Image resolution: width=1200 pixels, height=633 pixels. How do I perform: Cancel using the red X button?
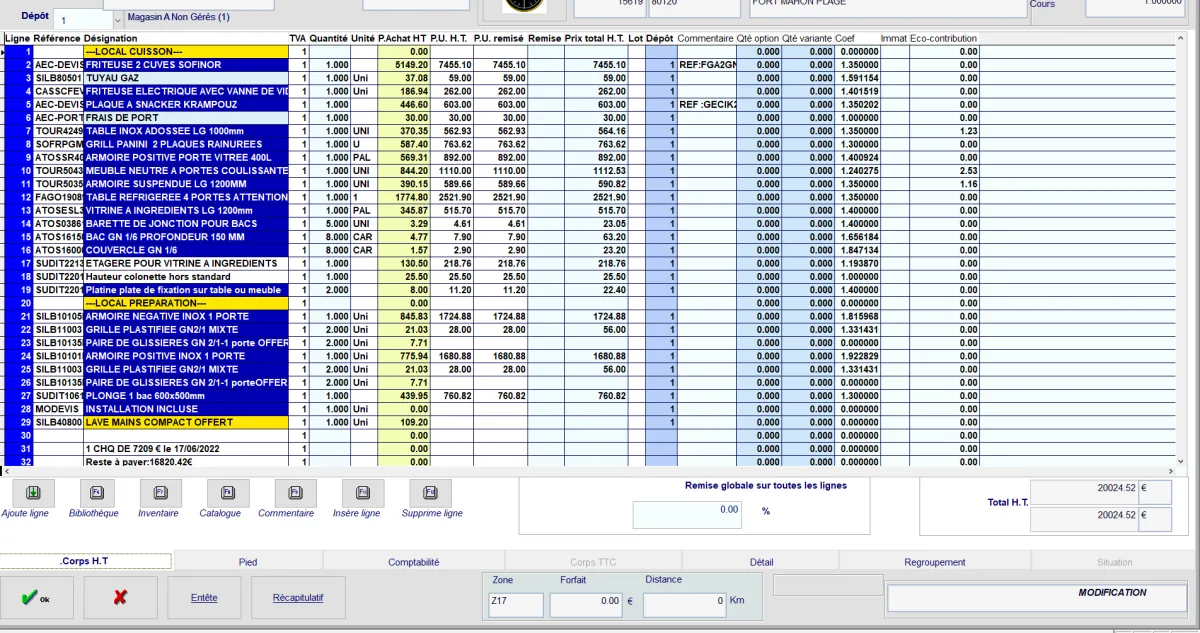pyautogui.click(x=121, y=597)
